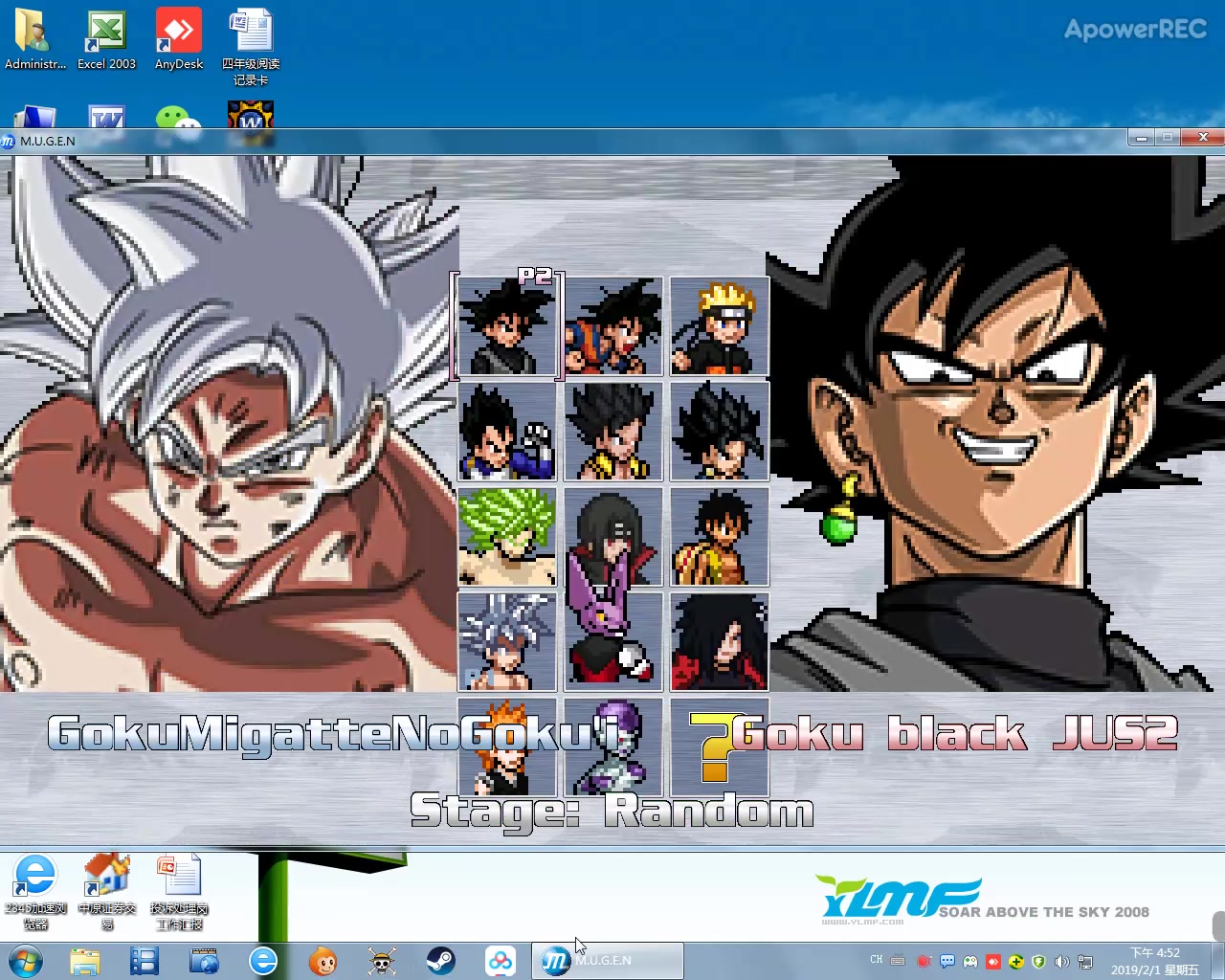1225x980 pixels.
Task: Open the 投诉处理岗工作汇报 desktop file
Action: [179, 892]
